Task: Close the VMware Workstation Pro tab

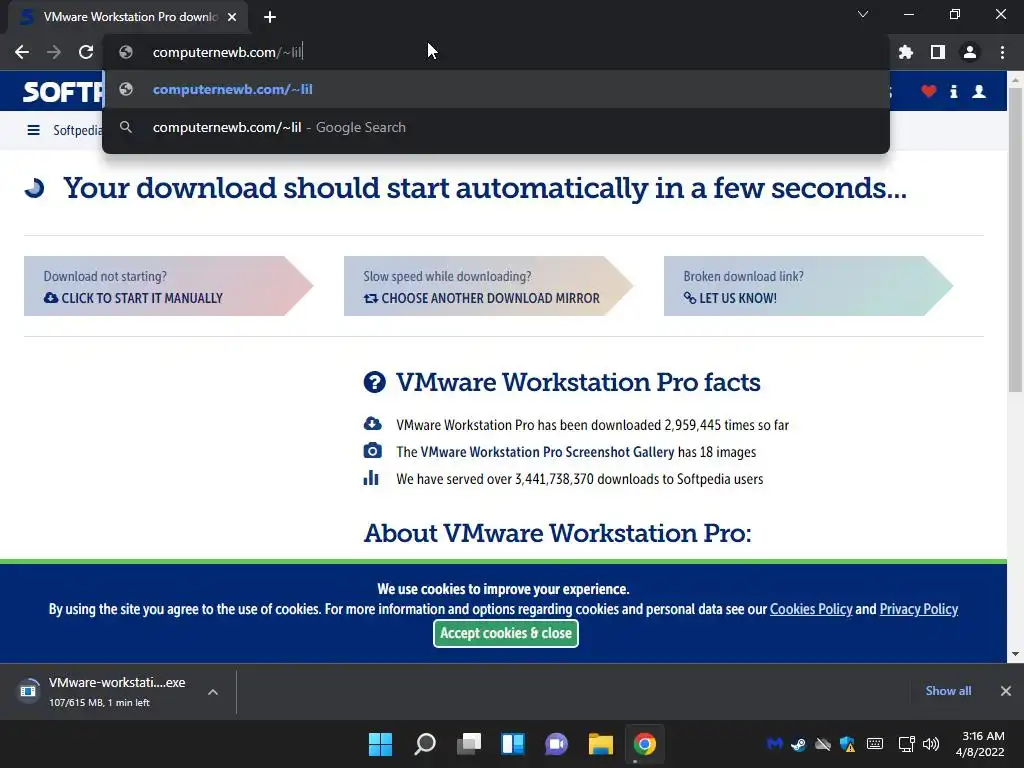Action: (x=232, y=17)
